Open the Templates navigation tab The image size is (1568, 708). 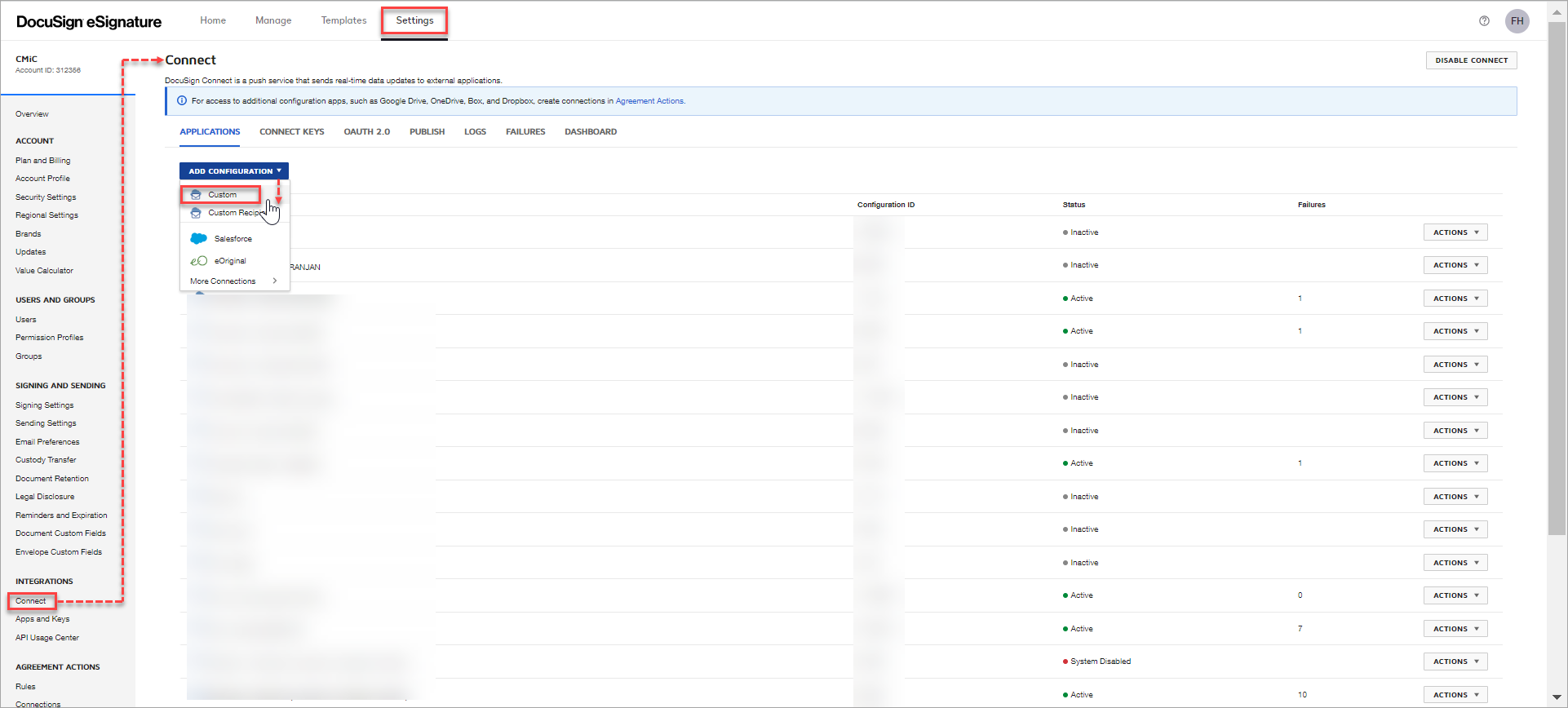(343, 20)
